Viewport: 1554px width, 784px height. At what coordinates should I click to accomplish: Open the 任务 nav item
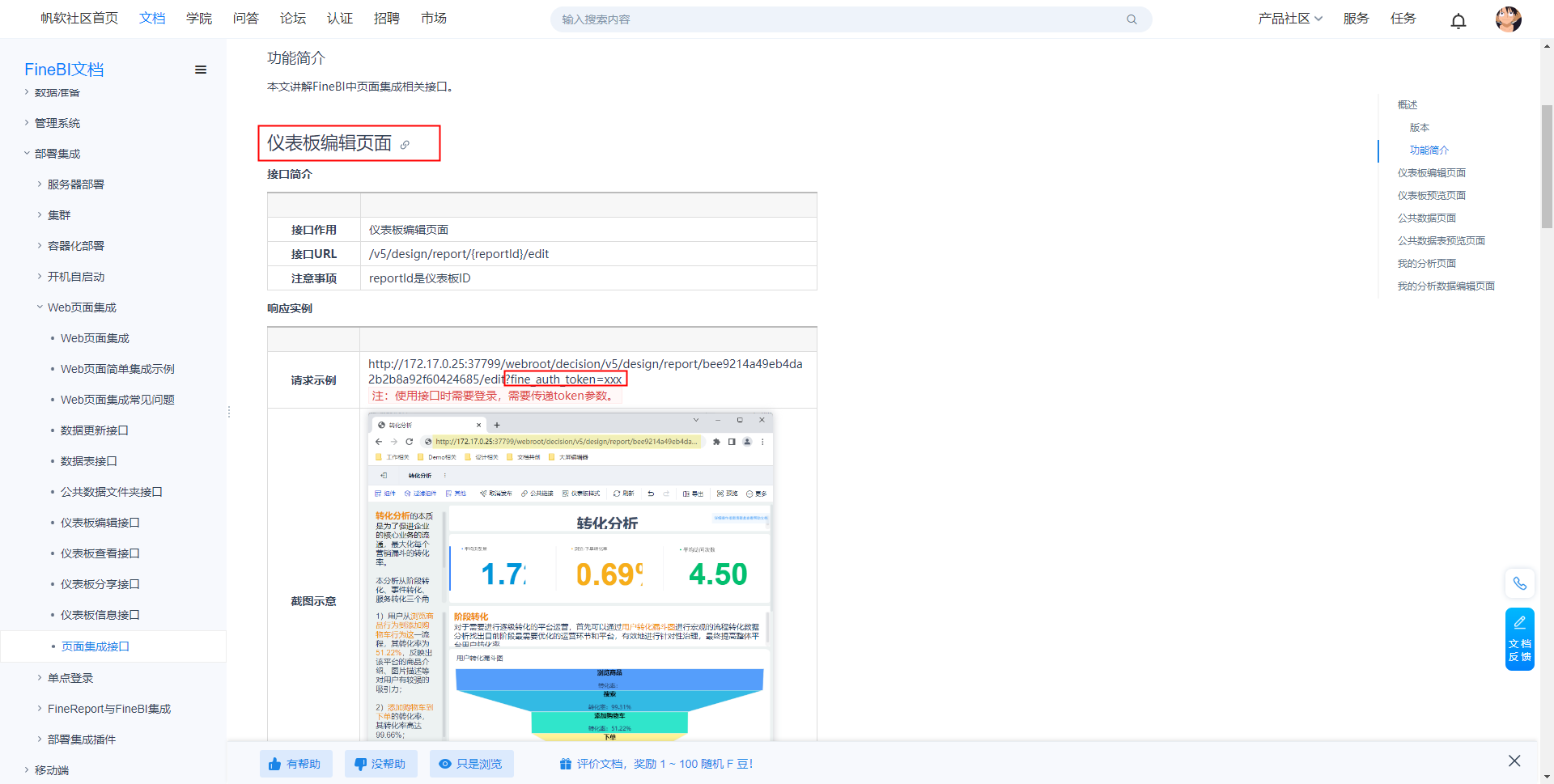(1403, 19)
